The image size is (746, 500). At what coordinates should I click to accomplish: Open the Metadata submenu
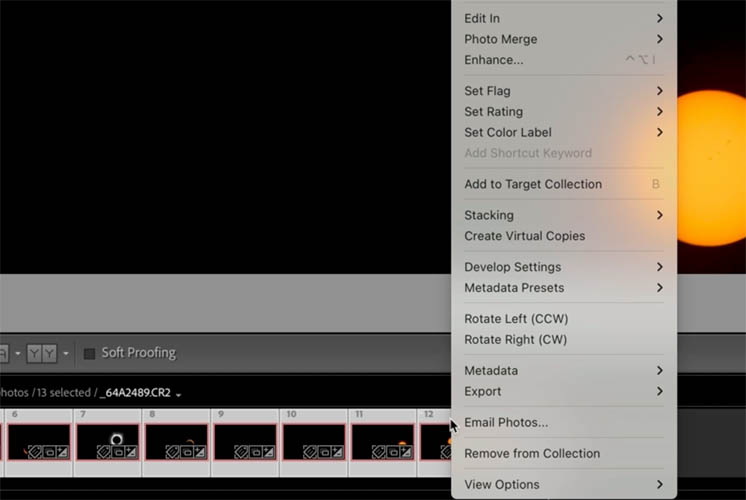[x=563, y=371]
